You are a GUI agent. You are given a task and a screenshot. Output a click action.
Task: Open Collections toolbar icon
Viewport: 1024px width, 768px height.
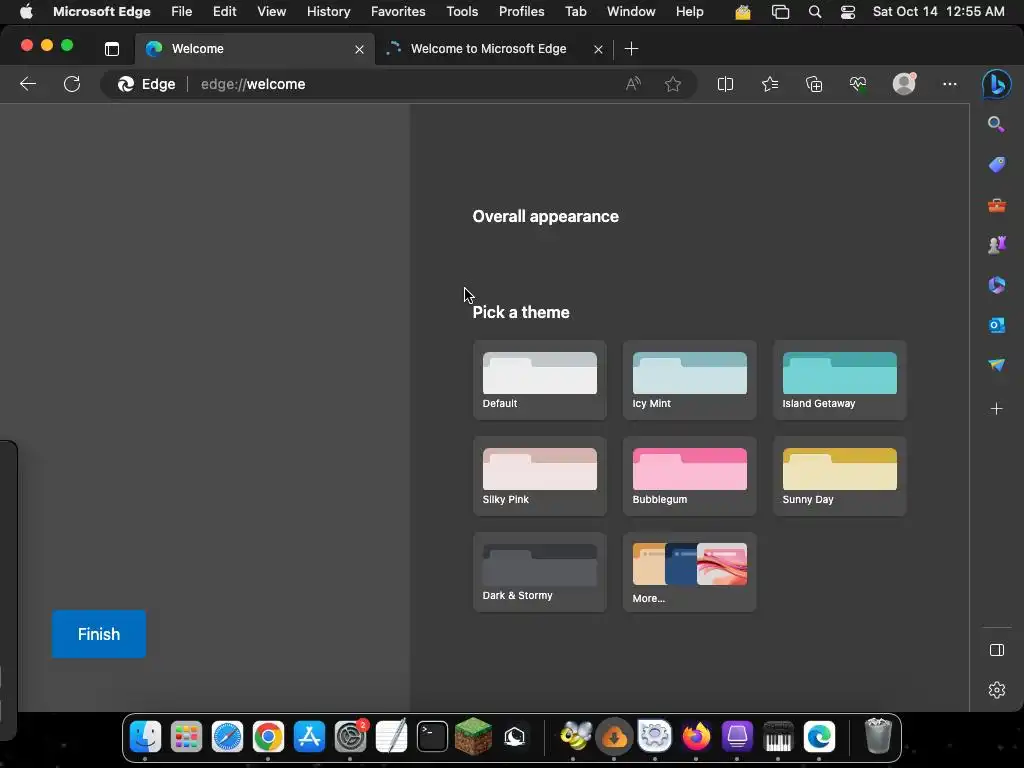(x=814, y=84)
